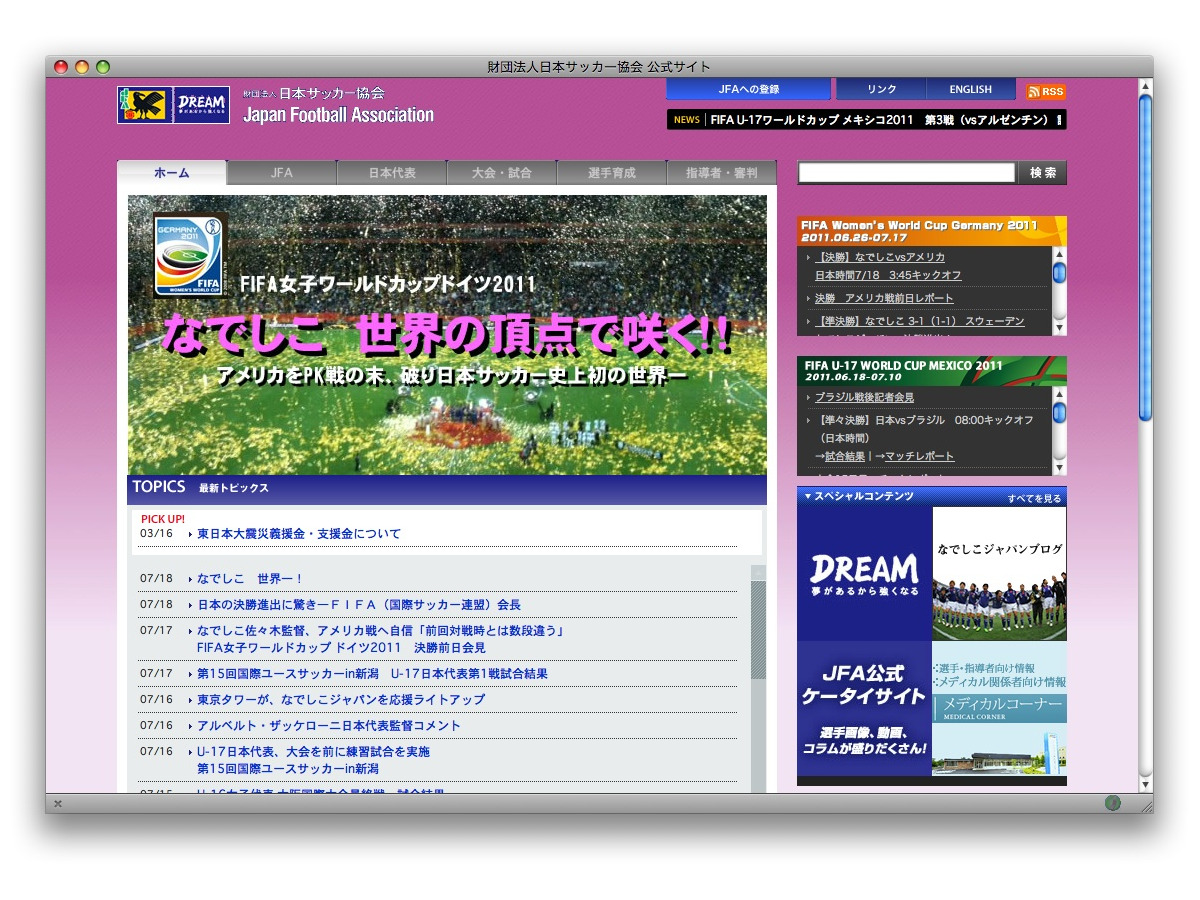The image size is (1200, 900).
Task: Focus the site search input field
Action: tap(907, 173)
